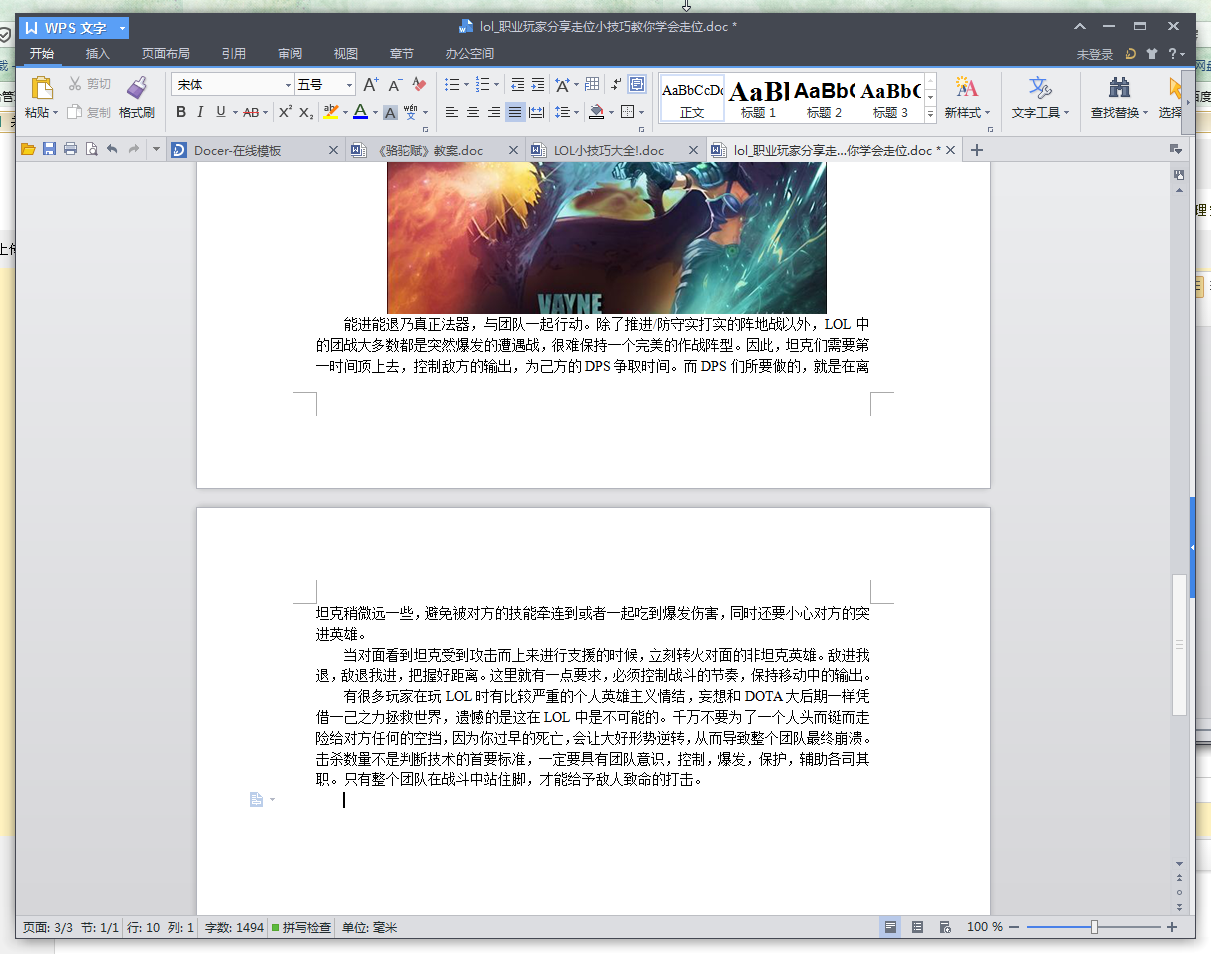This screenshot has height=954, width=1211.
Task: Expand the borders dropdown arrow
Action: coord(641,112)
